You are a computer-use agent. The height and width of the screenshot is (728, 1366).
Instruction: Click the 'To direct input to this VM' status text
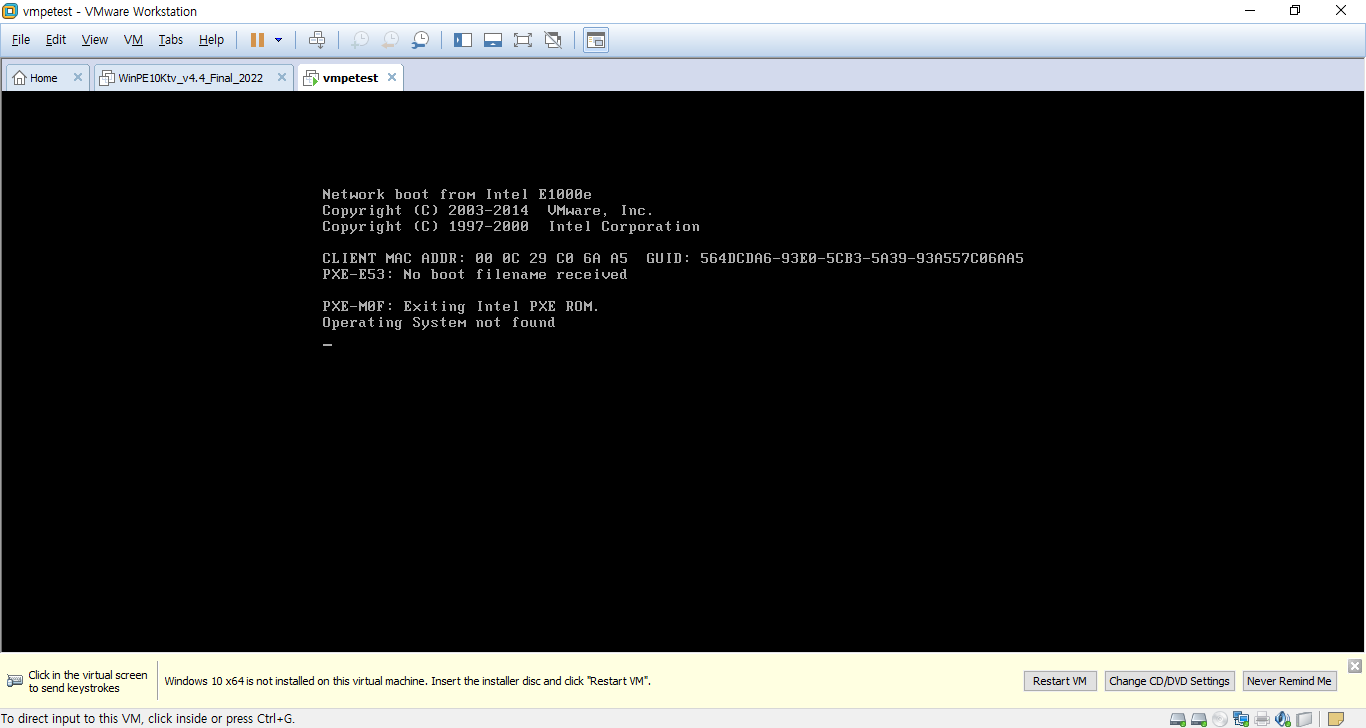(x=148, y=718)
